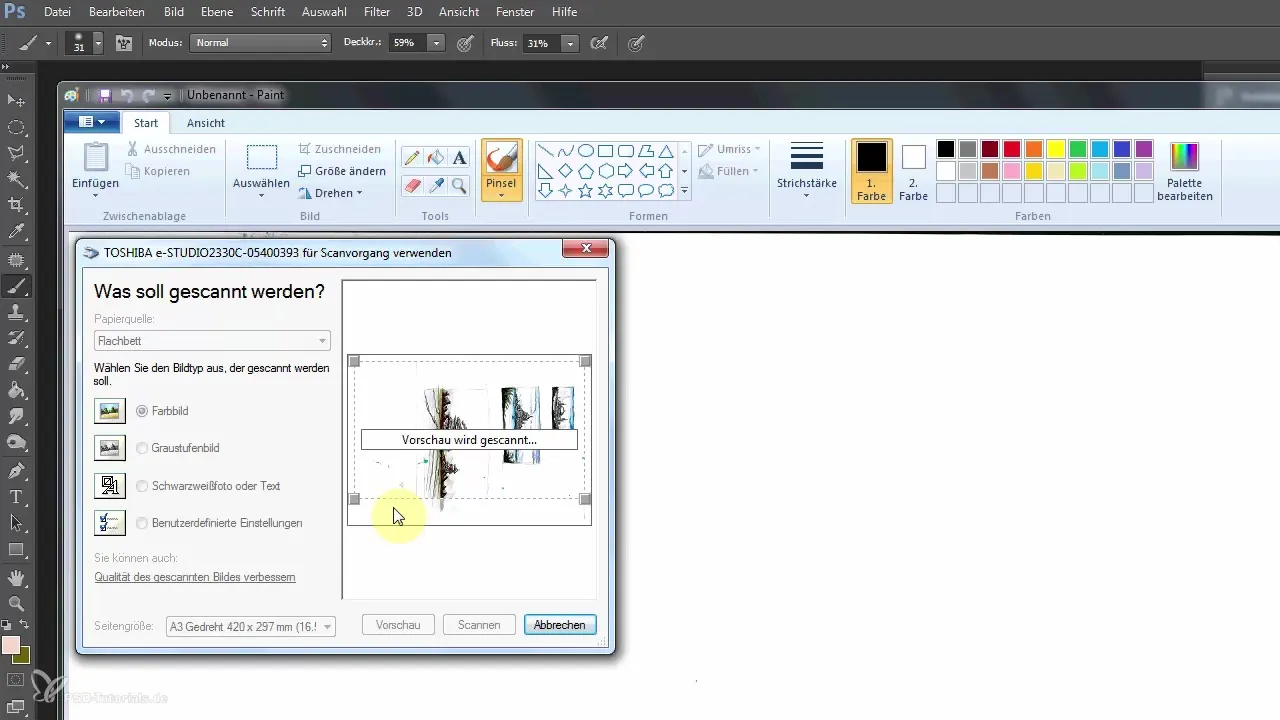
Task: Select Photoshop's Paint Bucket tool
Action: pos(16,391)
